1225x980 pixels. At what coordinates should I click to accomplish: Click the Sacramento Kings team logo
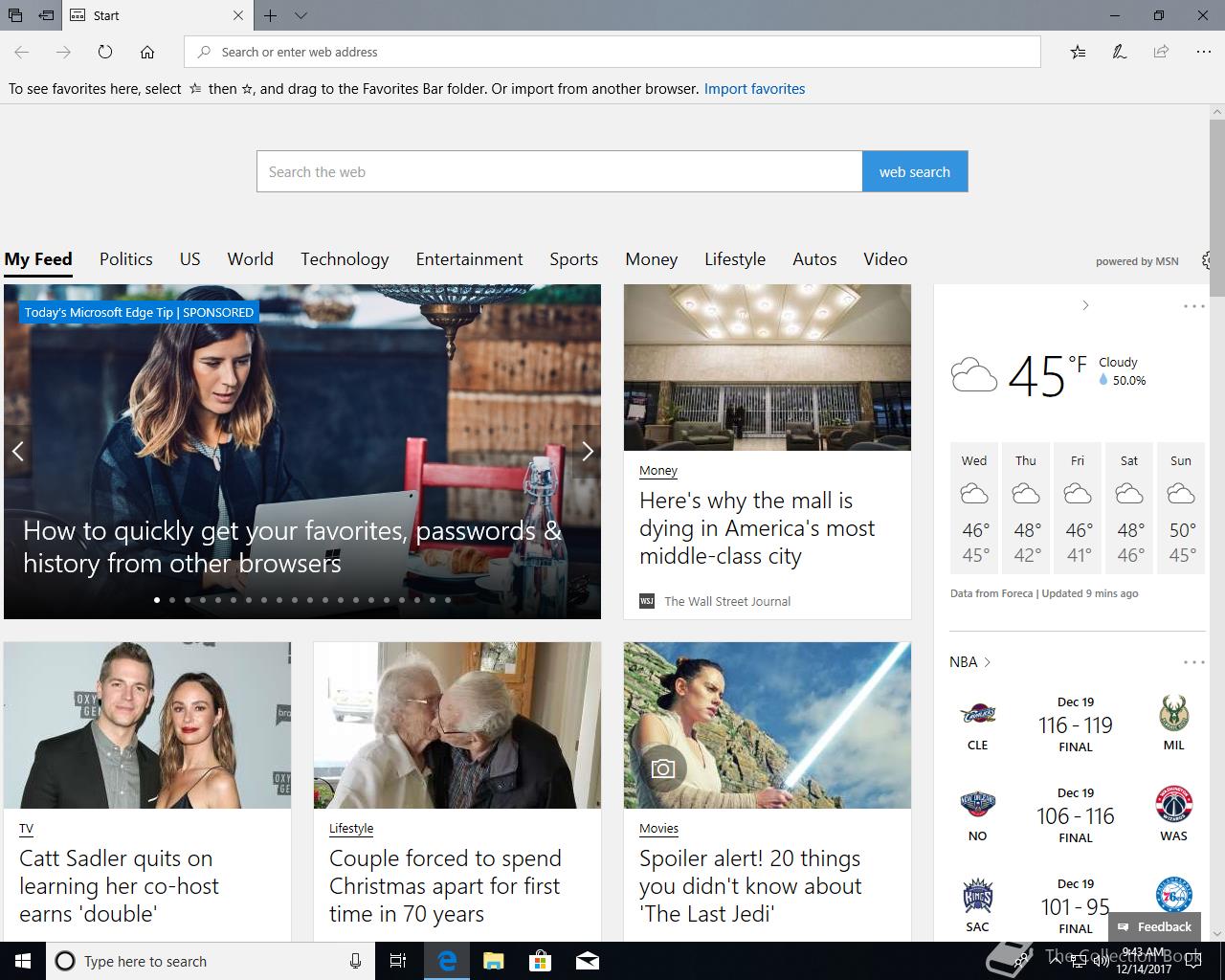pyautogui.click(x=977, y=897)
